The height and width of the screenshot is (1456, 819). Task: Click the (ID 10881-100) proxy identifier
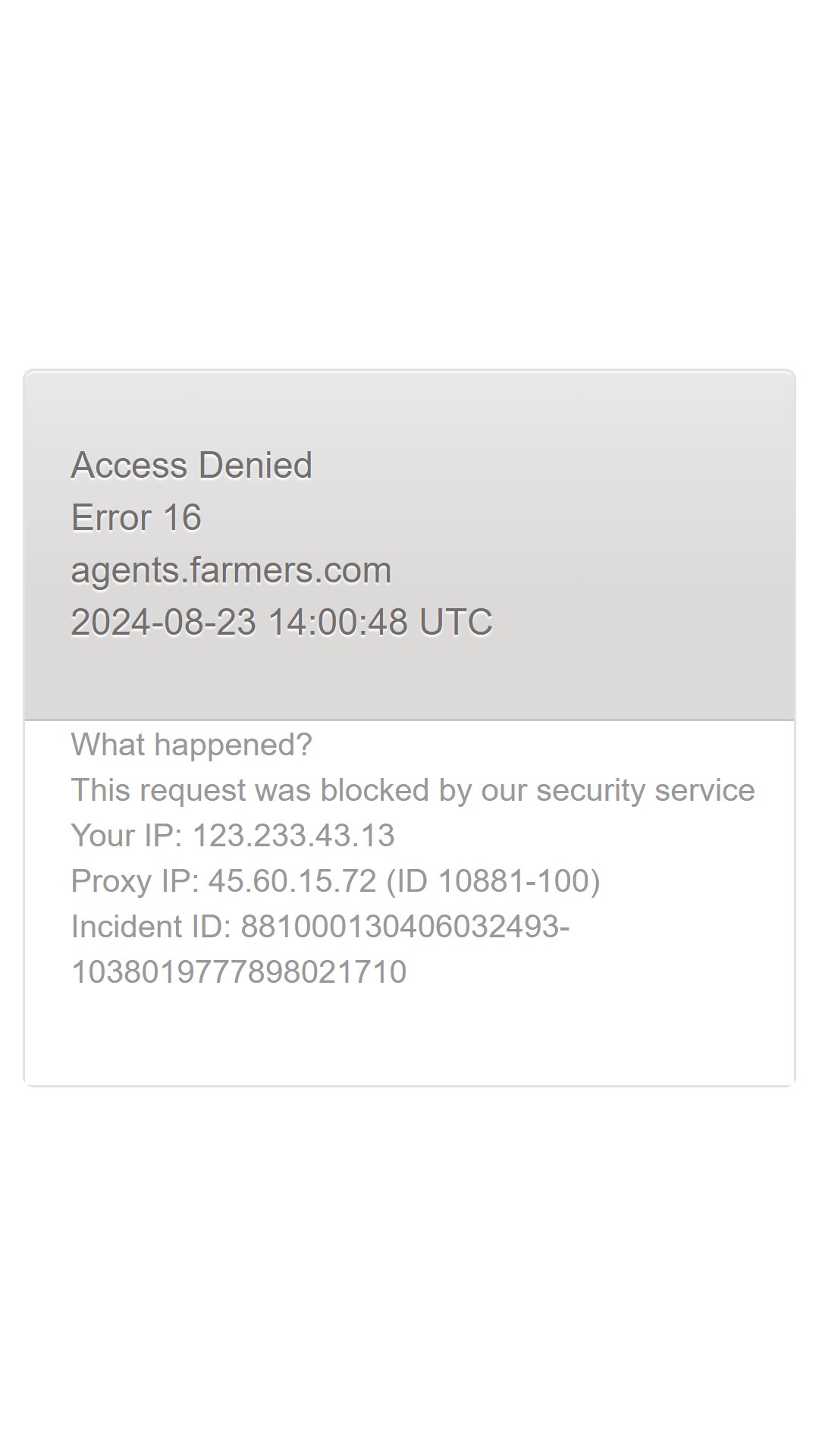coord(493,881)
